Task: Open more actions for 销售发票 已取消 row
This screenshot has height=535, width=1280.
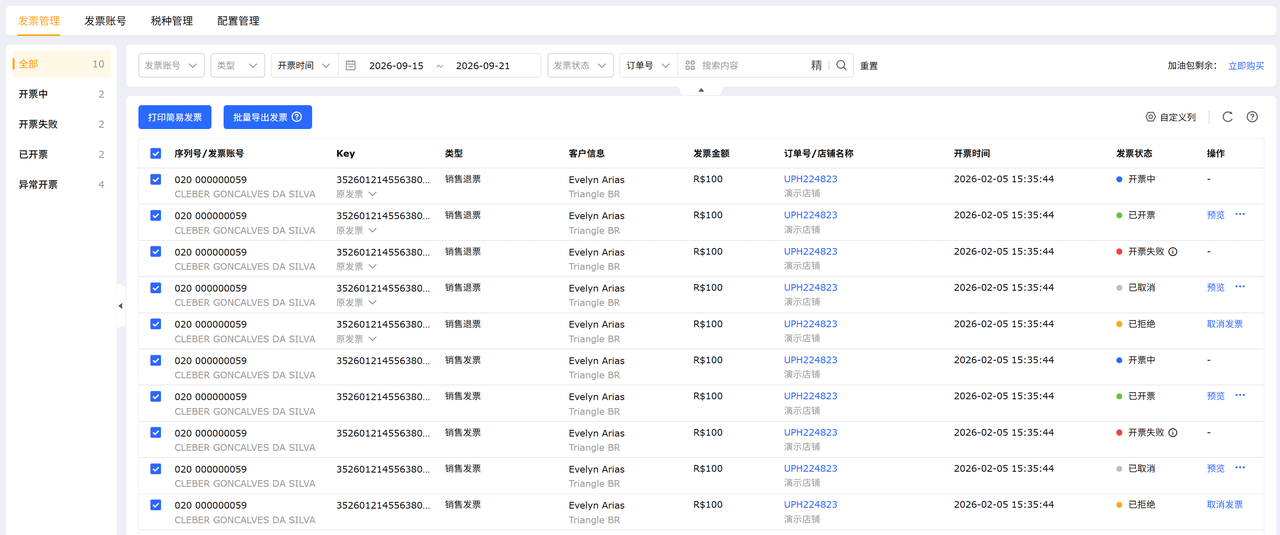Action: 1240,468
